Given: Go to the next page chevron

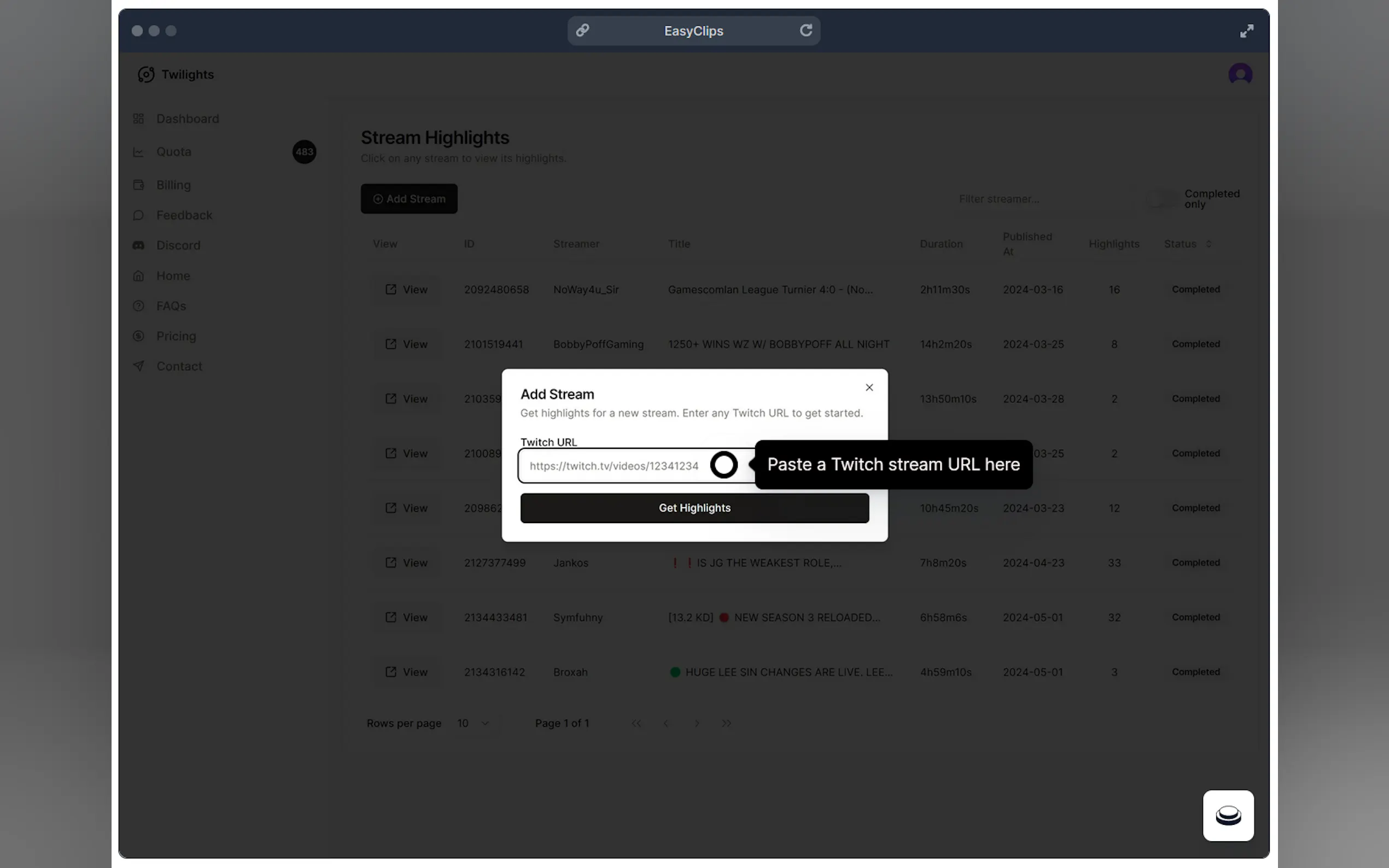Looking at the screenshot, I should click(697, 723).
